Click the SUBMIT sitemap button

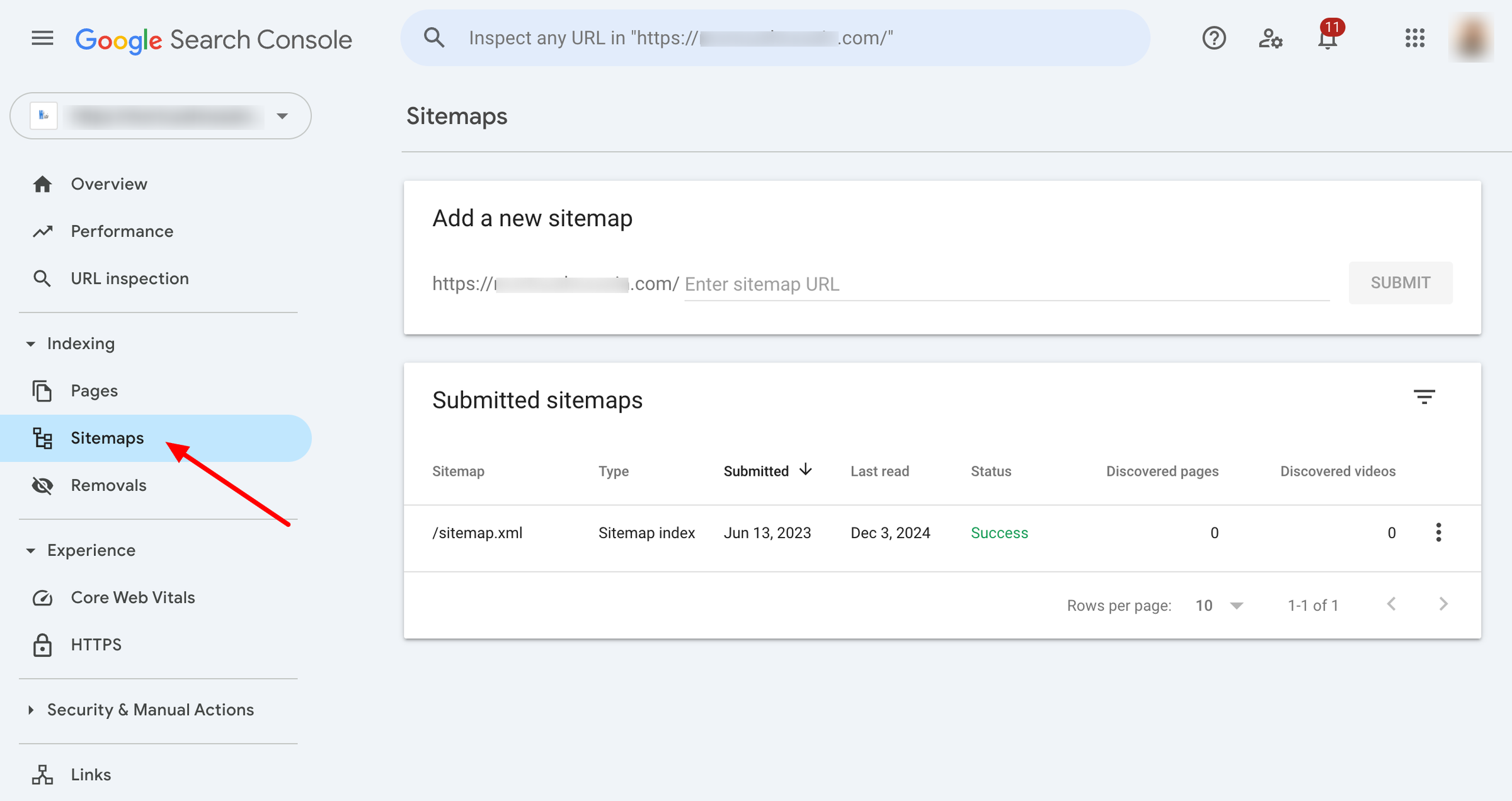(x=1400, y=283)
